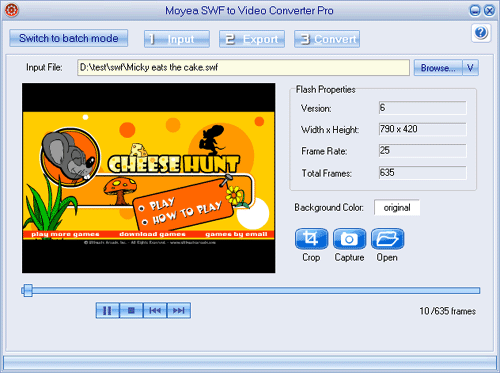Open the Export step tab
This screenshot has width=500, height=373.
pos(252,39)
